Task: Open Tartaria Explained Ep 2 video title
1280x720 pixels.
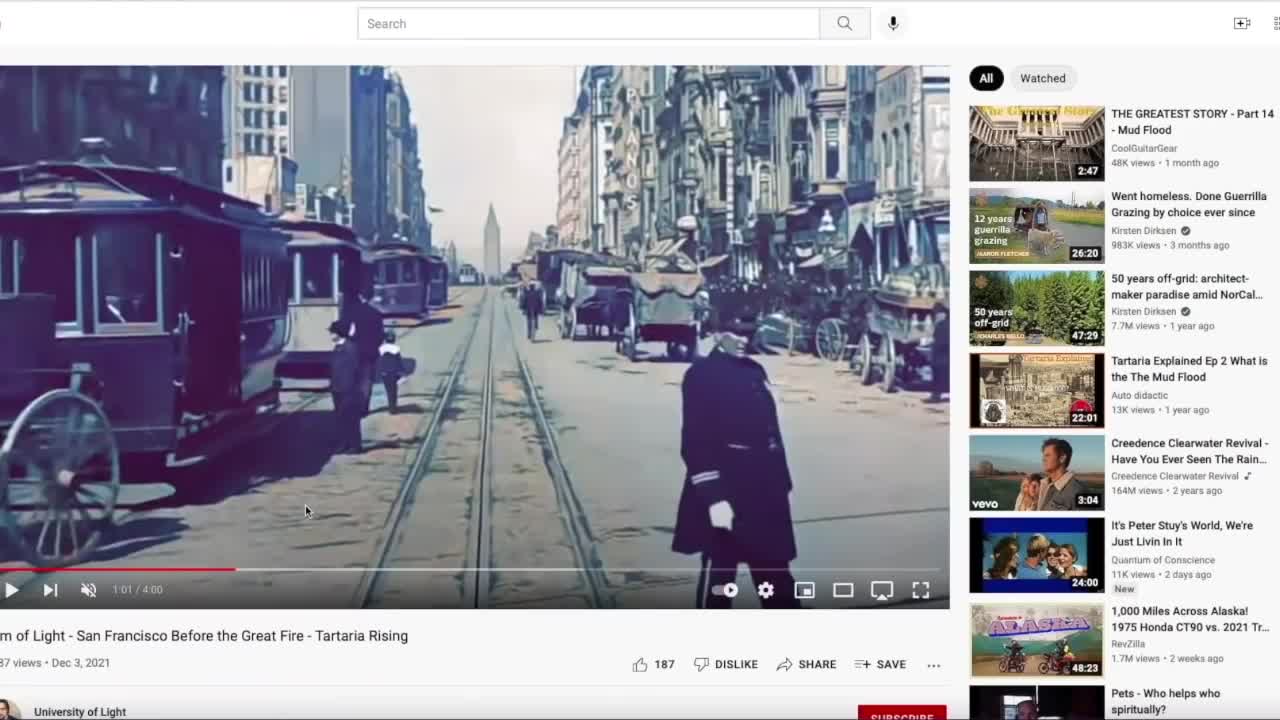Action: pyautogui.click(x=1189, y=369)
